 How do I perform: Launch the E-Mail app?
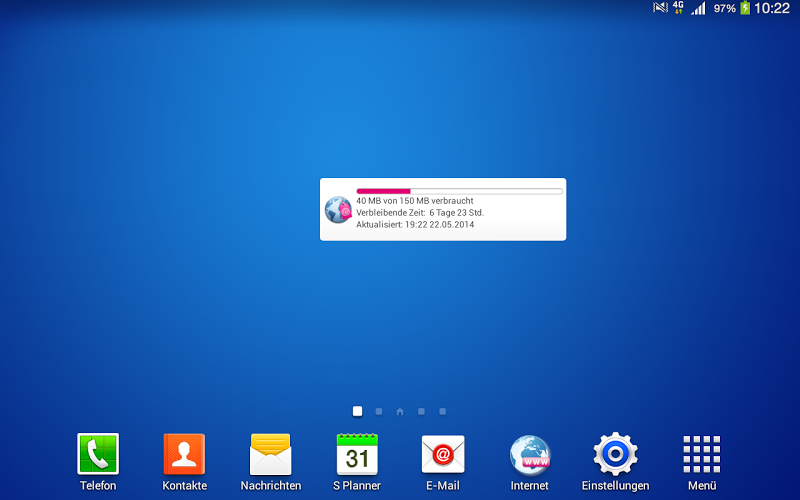[x=443, y=454]
